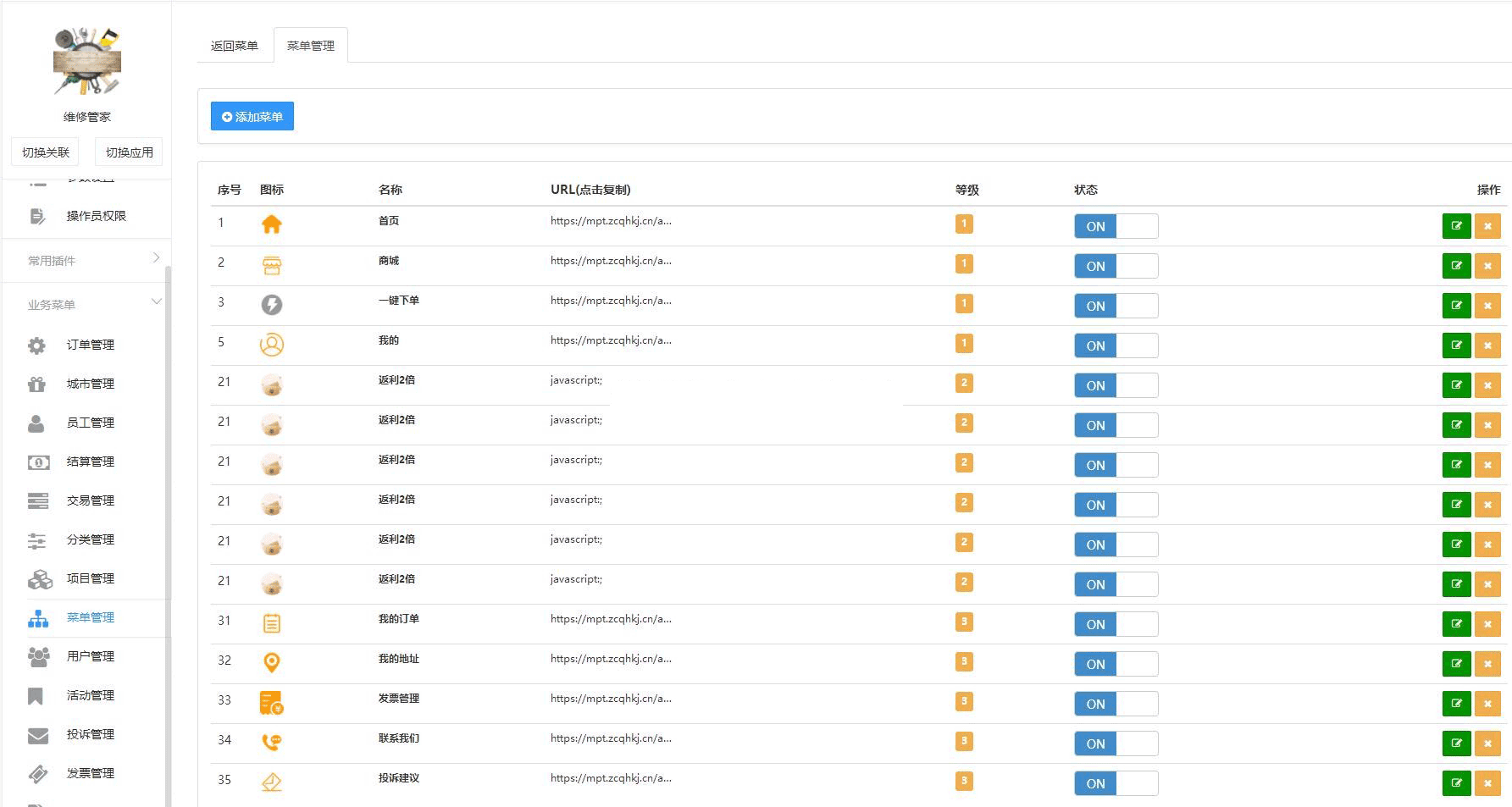
Task: Toggle the 联系我们 status switch
Action: (1116, 743)
